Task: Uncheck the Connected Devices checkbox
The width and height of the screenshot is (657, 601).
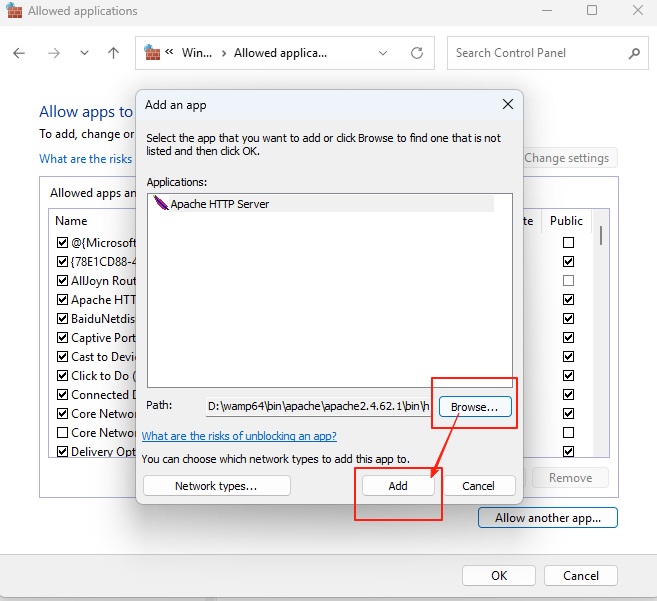Action: coord(62,394)
